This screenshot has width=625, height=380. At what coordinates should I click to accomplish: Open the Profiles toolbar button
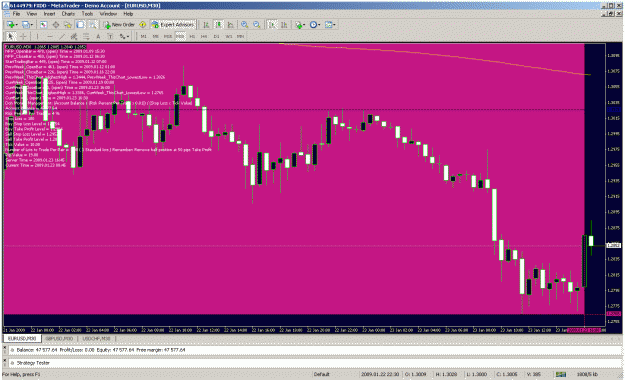pyautogui.click(x=26, y=25)
